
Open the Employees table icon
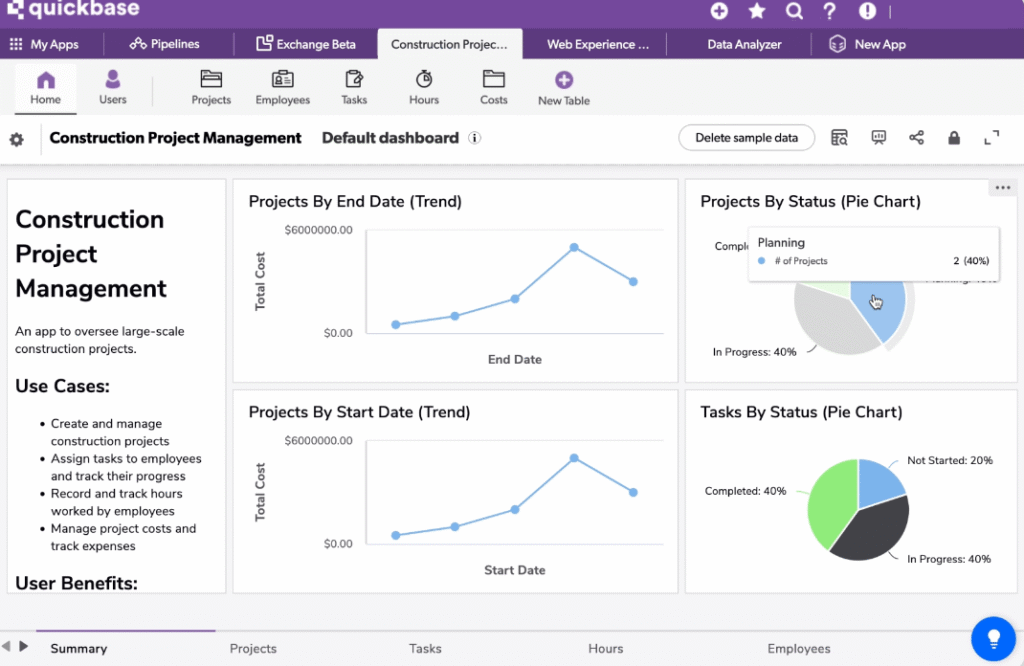[283, 80]
